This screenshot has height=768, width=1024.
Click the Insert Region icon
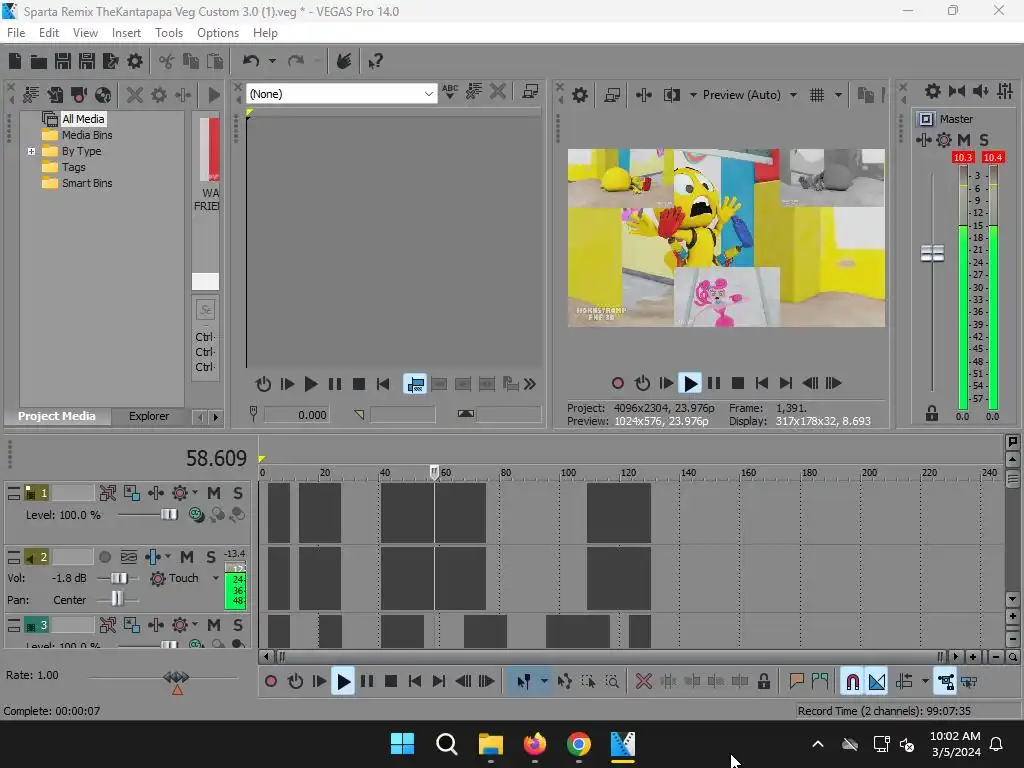tap(820, 682)
